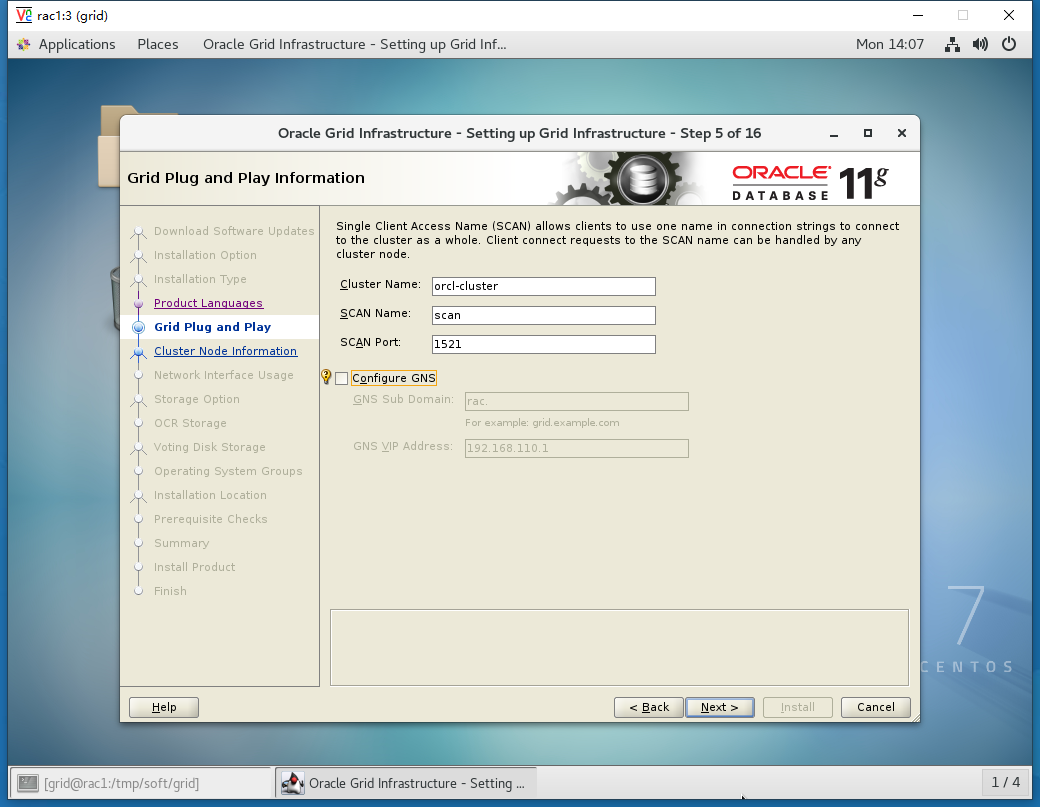Click the Prerequisite Checks step text

211,519
